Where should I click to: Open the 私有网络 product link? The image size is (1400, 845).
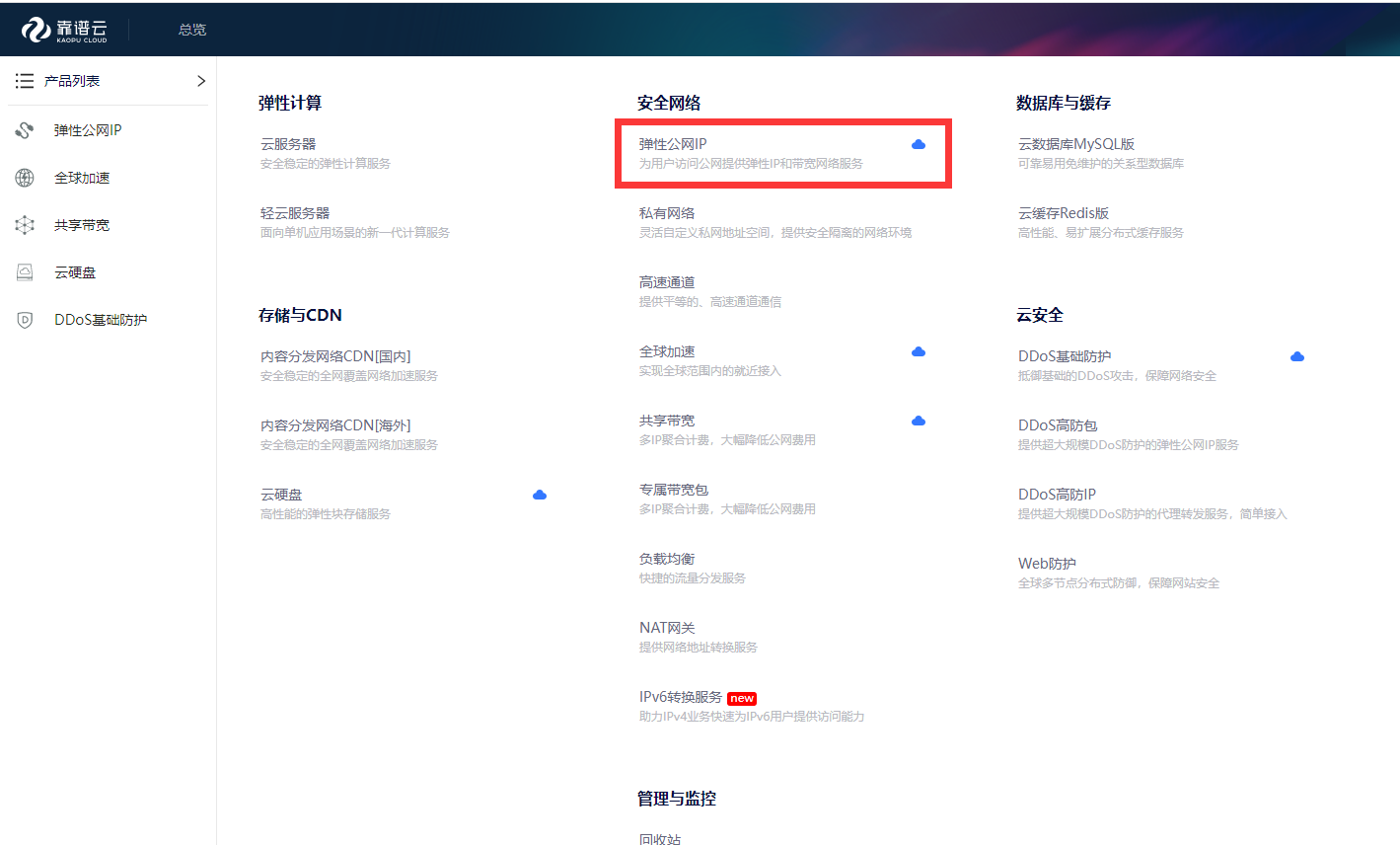(x=667, y=213)
